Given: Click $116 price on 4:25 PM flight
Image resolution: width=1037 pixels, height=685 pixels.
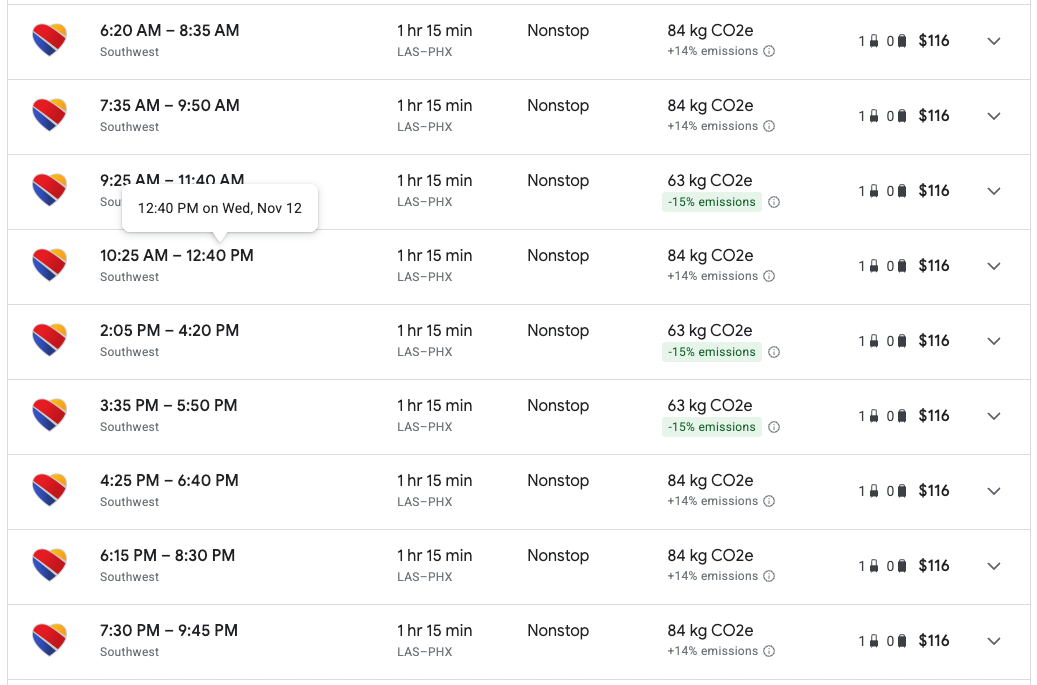Looking at the screenshot, I should tap(933, 491).
